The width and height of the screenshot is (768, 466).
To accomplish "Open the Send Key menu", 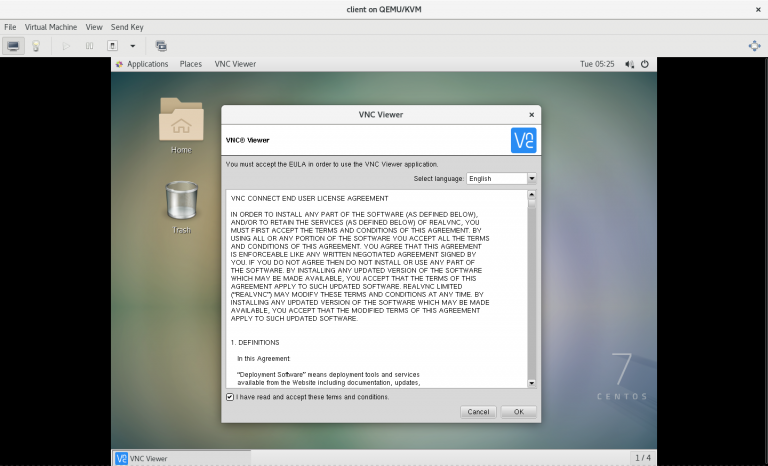I will click(x=127, y=27).
